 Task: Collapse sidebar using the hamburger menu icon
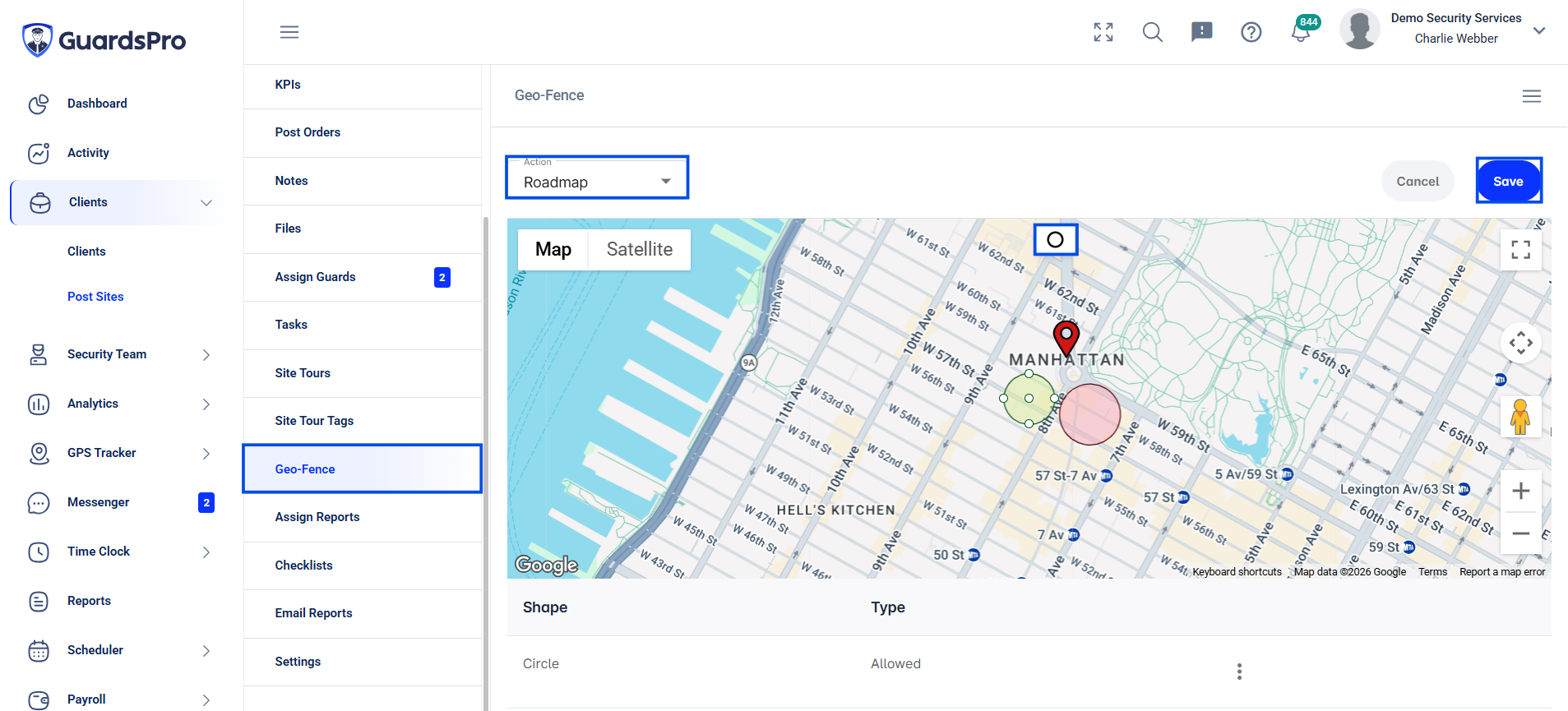point(289,32)
